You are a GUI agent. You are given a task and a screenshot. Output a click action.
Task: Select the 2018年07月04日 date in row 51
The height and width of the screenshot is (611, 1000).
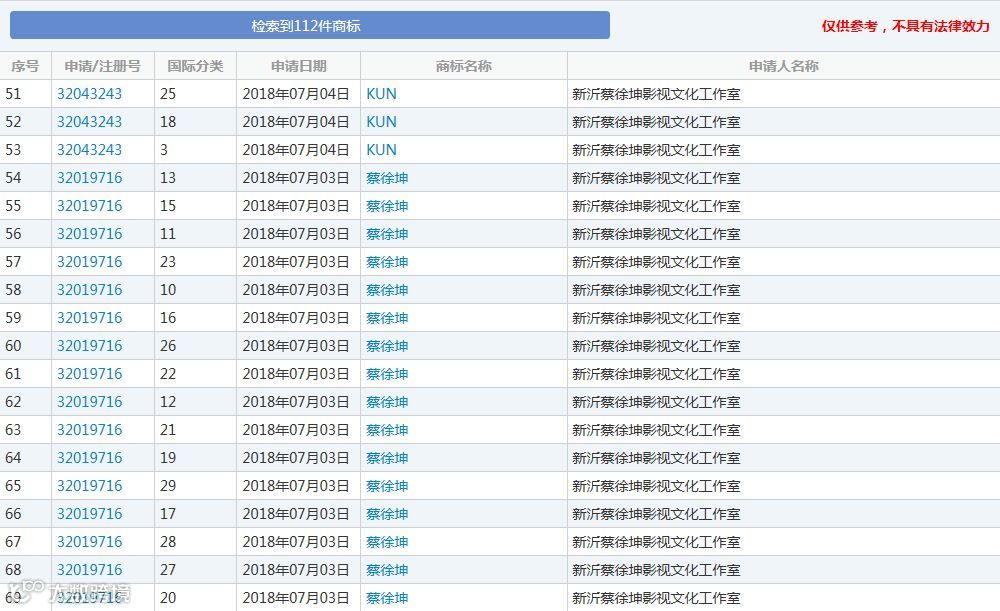[x=296, y=94]
